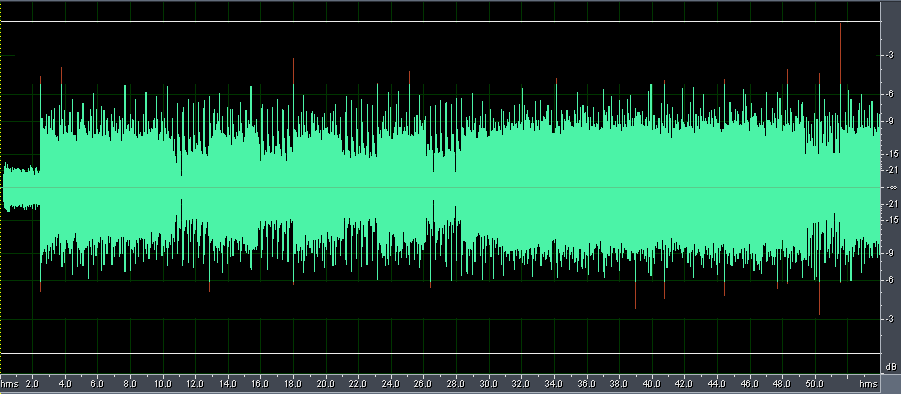This screenshot has height=394, width=901.
Task: Select the 6.0 time ruler label
Action: coord(98,383)
